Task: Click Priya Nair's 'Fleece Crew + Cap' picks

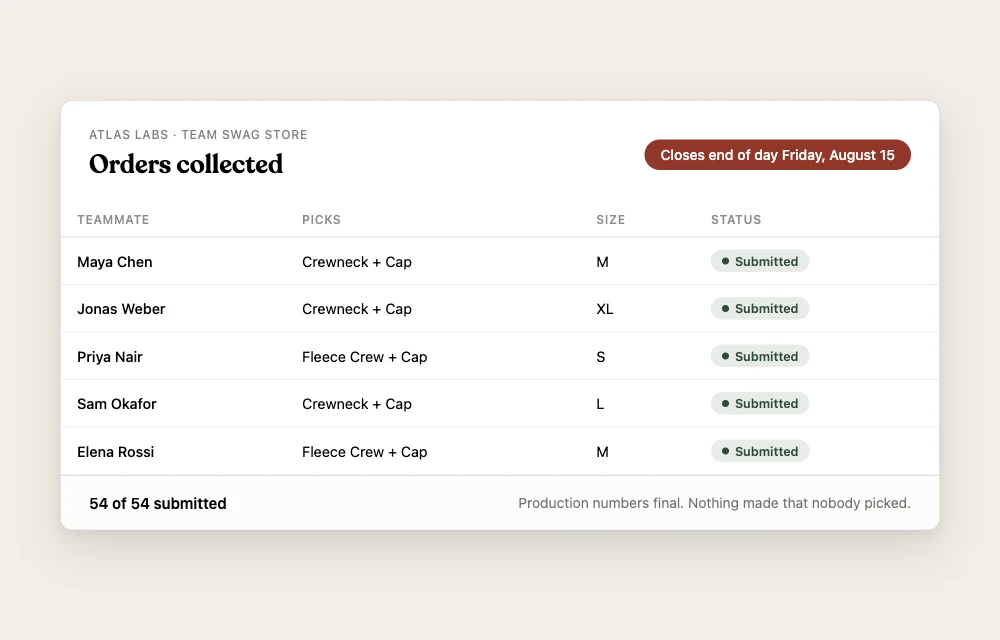Action: click(364, 357)
